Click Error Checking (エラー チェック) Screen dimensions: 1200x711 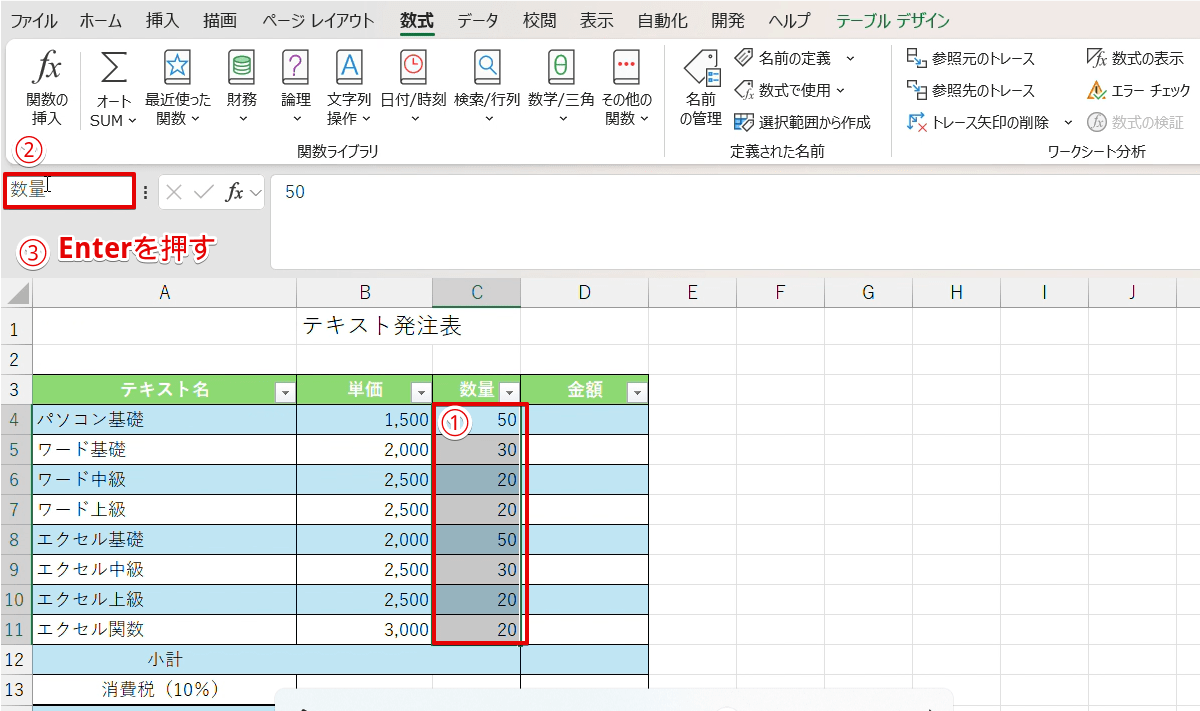[1139, 91]
